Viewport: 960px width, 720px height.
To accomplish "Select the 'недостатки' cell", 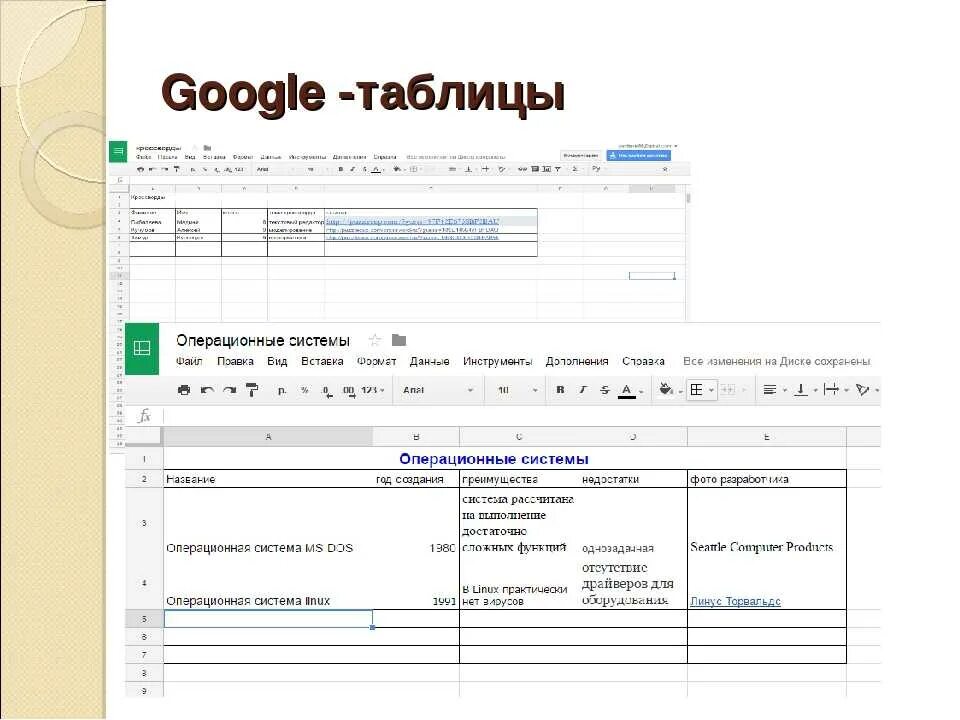I will (x=633, y=479).
